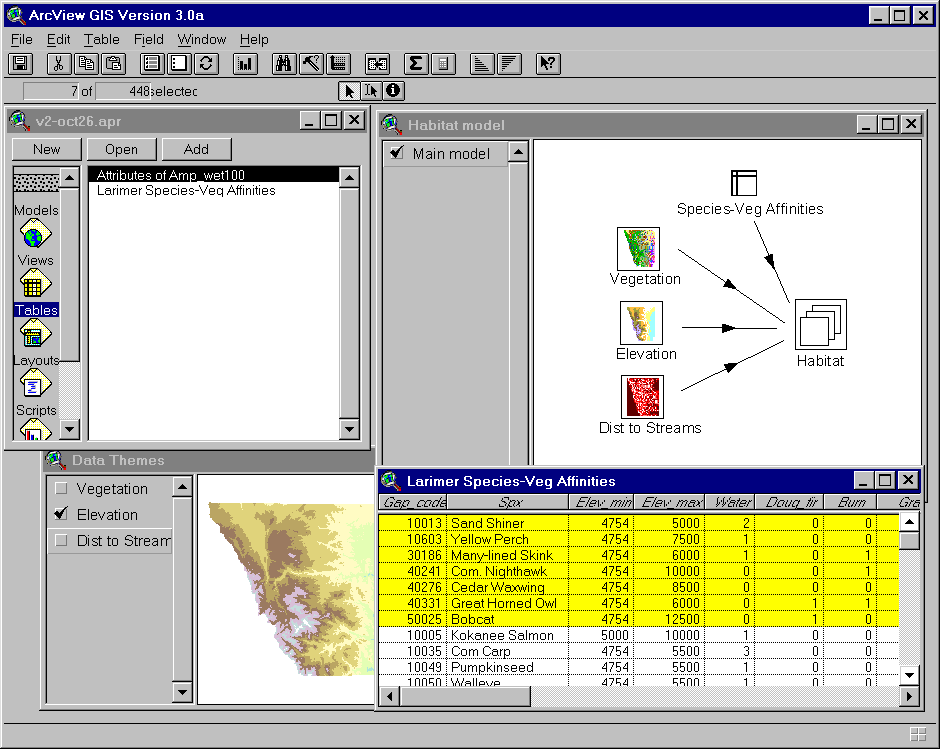
Task: Click the Create Chart icon
Action: [x=245, y=64]
